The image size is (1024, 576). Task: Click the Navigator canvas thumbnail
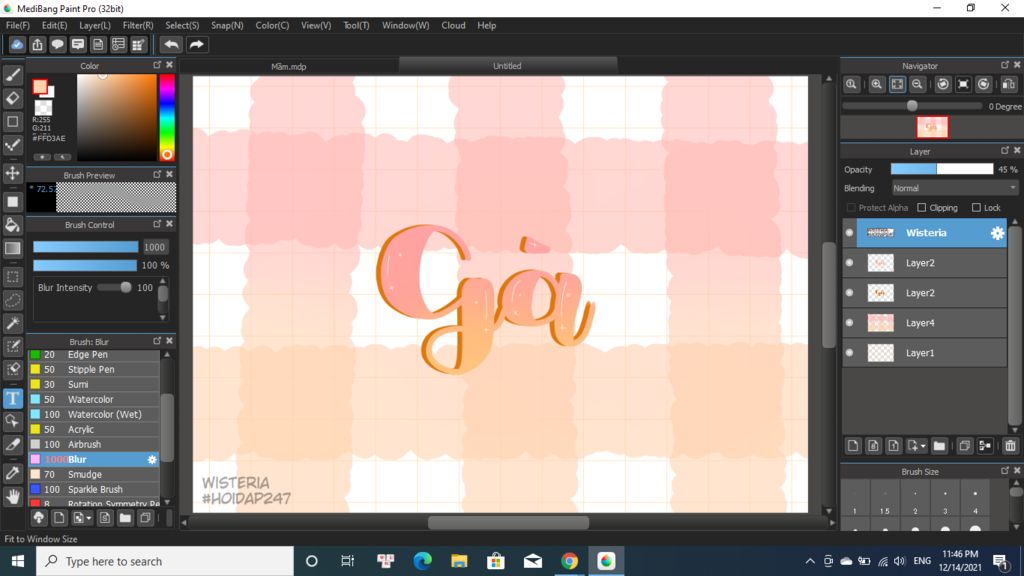(932, 127)
